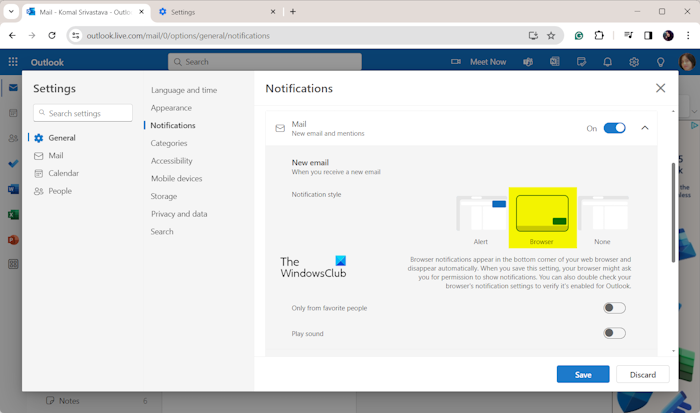700x413 pixels.
Task: Open the Word app in left rail
Action: 13,189
